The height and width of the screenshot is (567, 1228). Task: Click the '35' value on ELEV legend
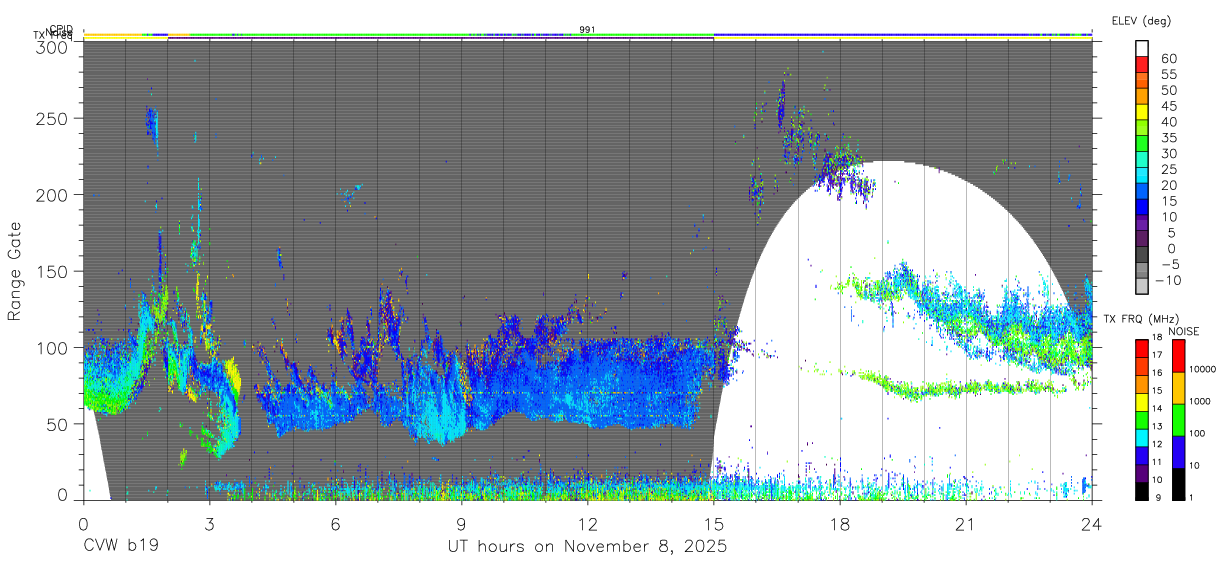tap(1167, 137)
